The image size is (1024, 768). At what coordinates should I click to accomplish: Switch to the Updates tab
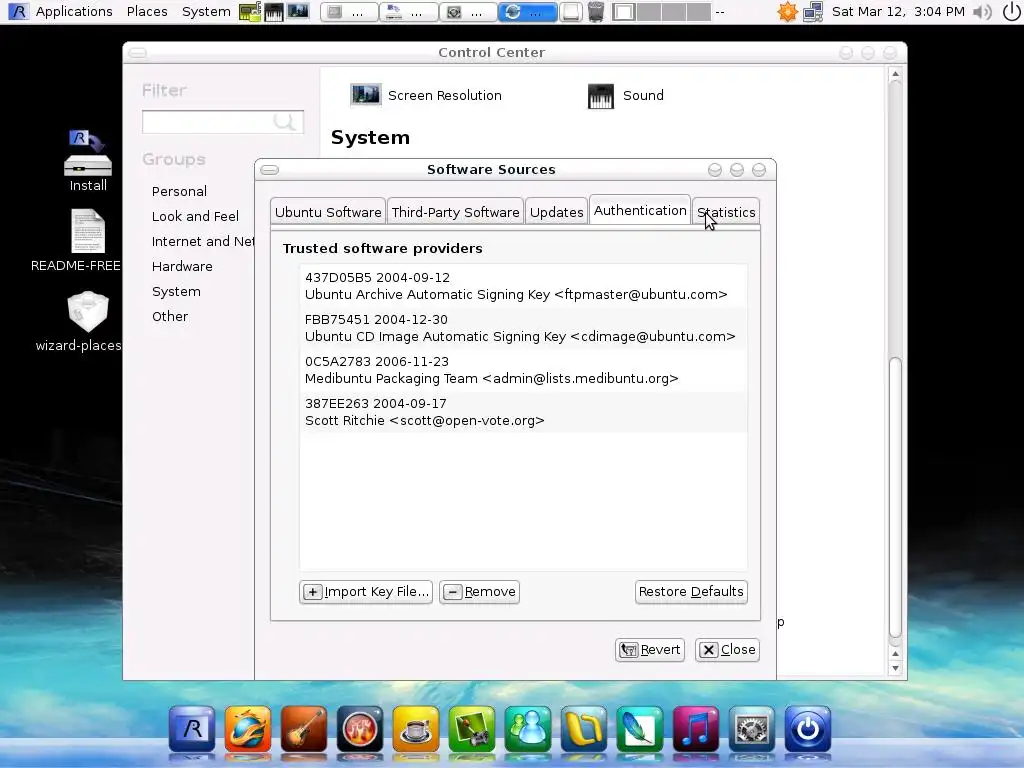[556, 212]
